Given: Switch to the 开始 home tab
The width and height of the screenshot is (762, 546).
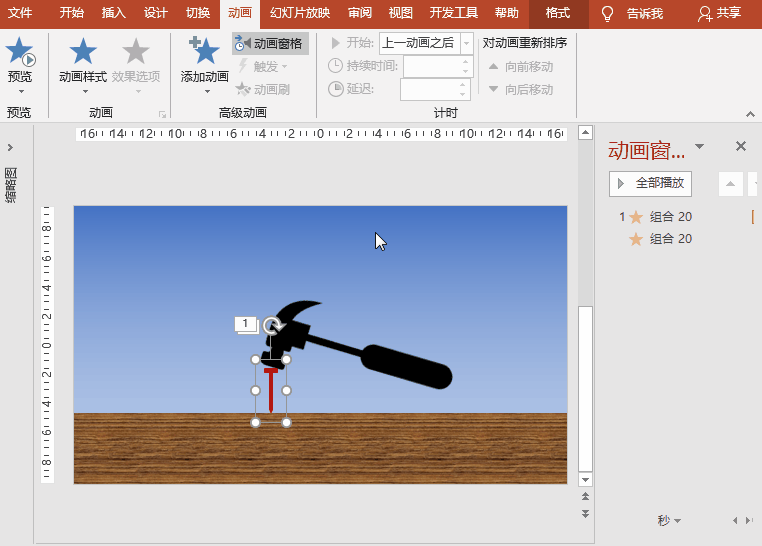Looking at the screenshot, I should (x=71, y=13).
